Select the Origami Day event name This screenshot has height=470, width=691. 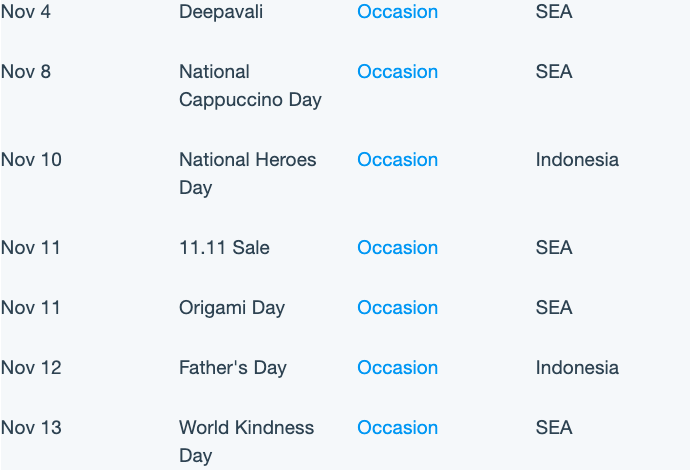[232, 308]
